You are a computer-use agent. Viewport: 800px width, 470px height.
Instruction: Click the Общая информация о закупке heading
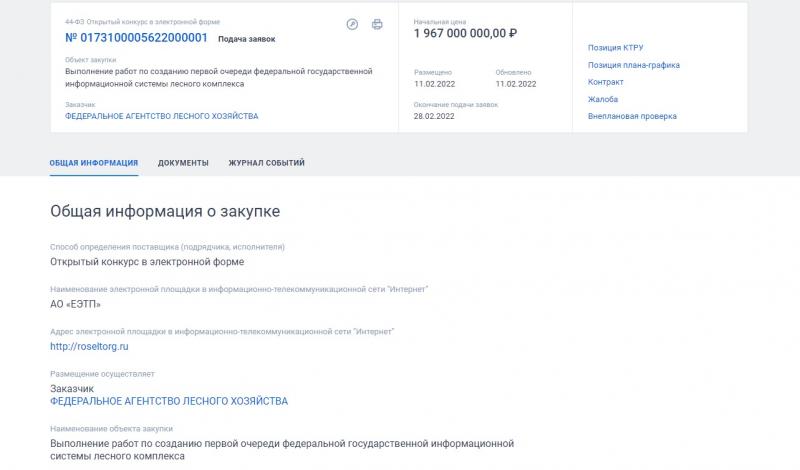point(165,211)
